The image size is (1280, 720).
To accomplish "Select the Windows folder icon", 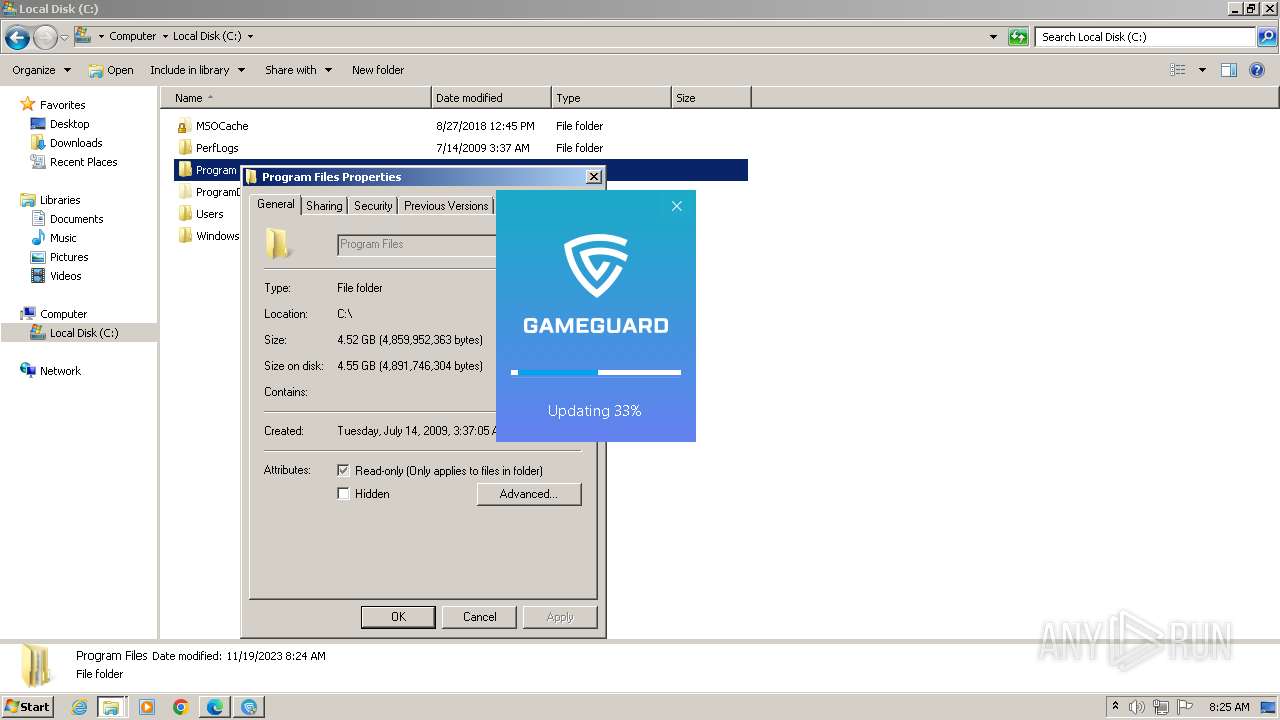I will tap(184, 236).
